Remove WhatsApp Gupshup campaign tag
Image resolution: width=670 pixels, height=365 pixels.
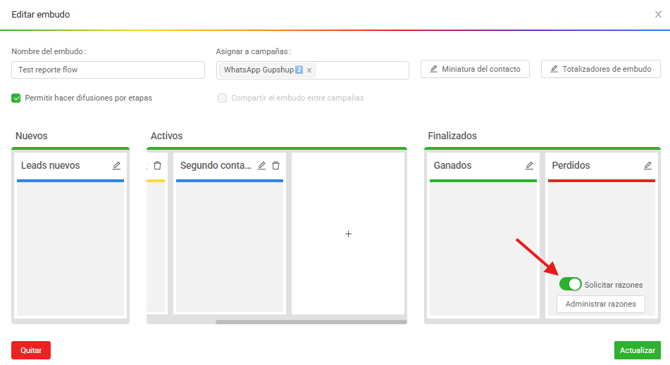pyautogui.click(x=309, y=70)
